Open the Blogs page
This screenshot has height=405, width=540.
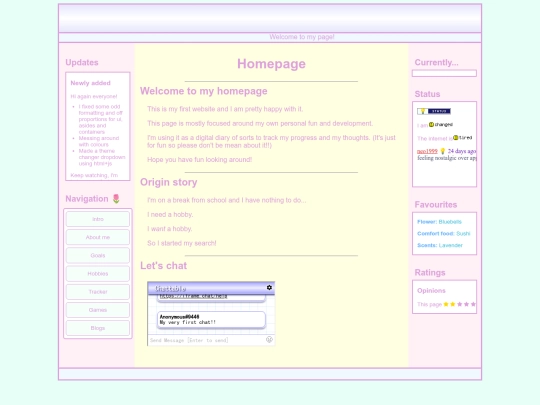pos(98,328)
